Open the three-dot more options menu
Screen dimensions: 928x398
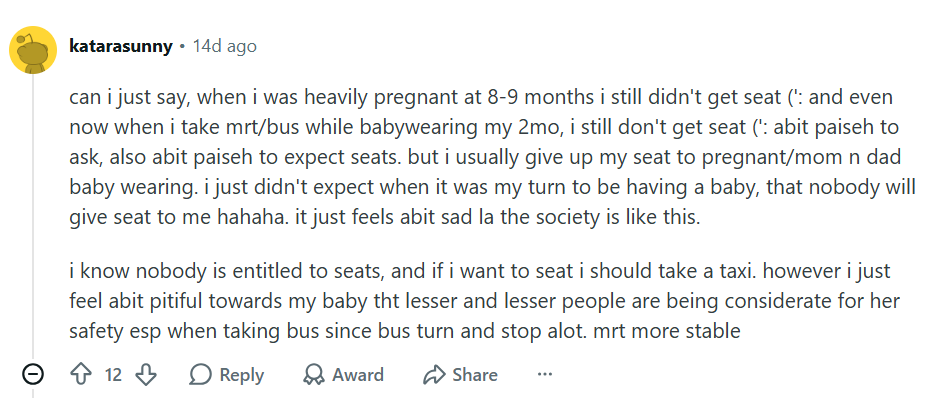544,374
